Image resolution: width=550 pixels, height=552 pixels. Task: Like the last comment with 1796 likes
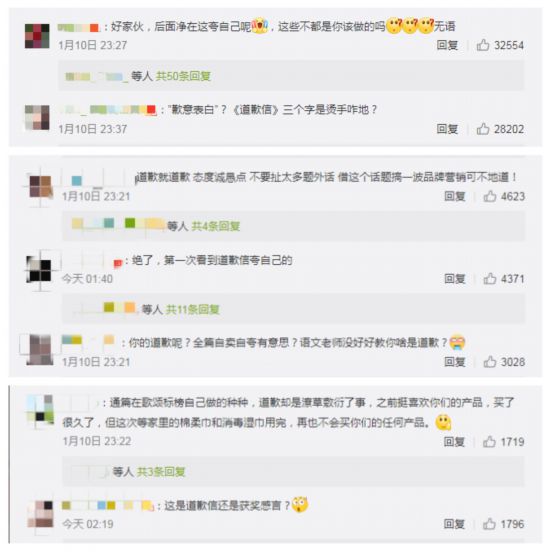click(489, 524)
